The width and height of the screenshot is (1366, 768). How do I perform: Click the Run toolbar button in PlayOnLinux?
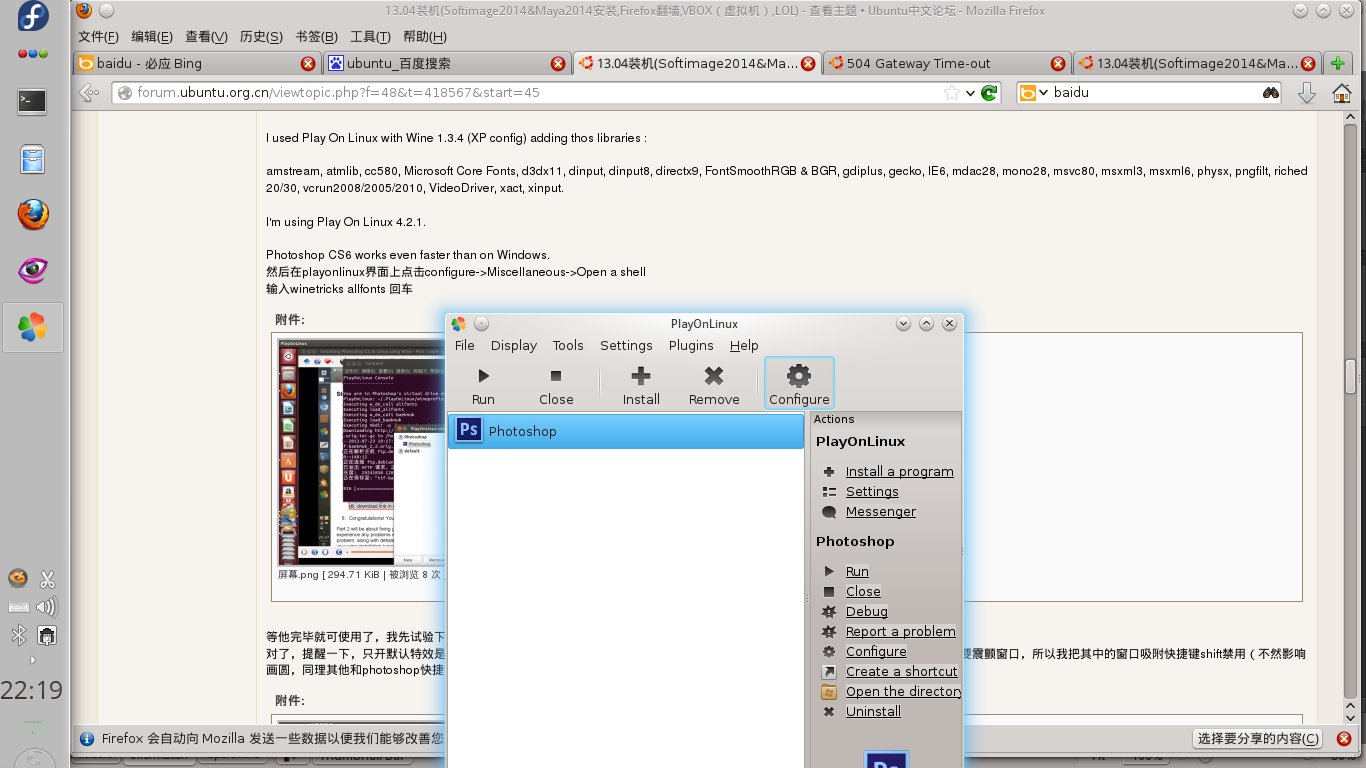click(x=483, y=385)
